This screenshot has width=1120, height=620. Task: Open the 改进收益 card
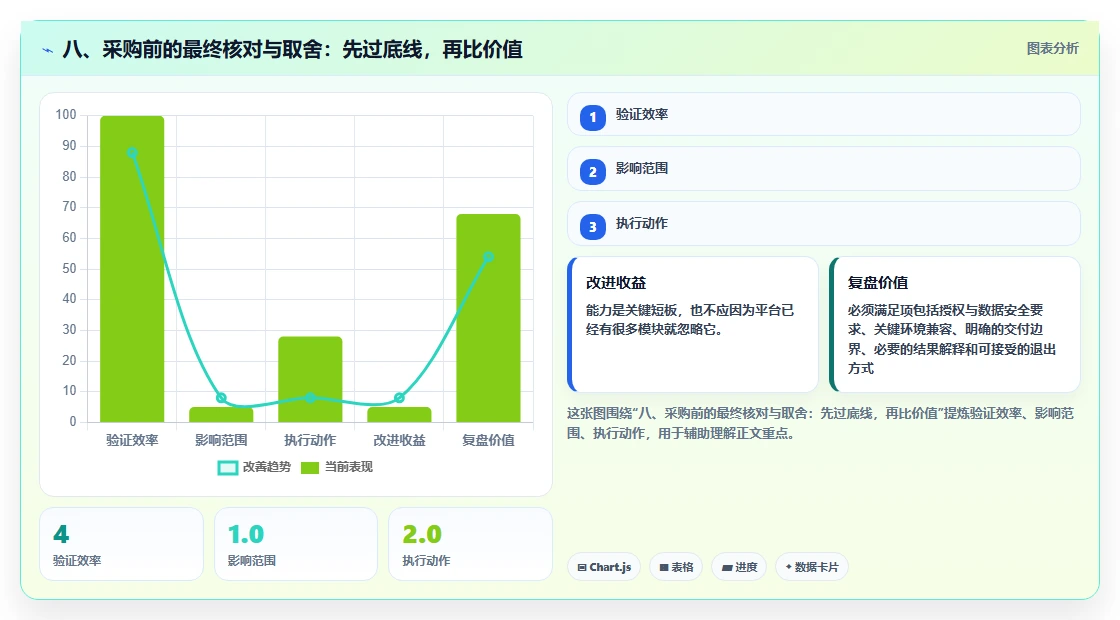(693, 324)
